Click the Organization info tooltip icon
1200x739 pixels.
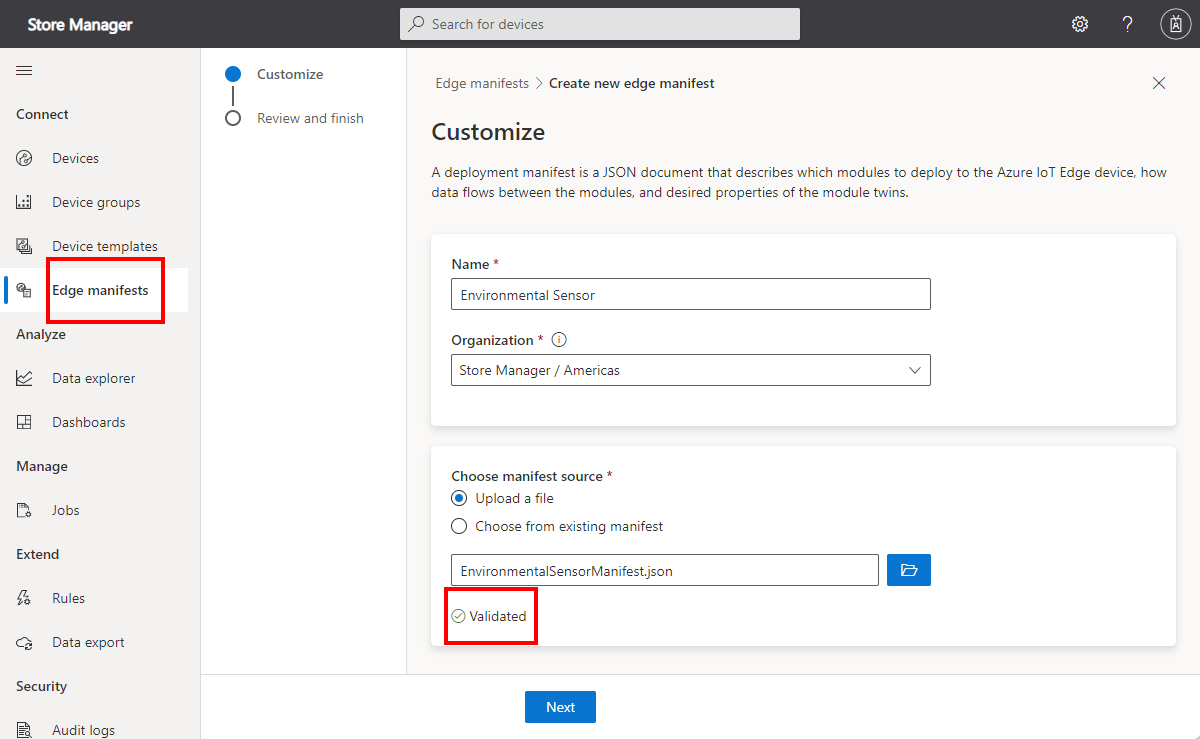559,339
